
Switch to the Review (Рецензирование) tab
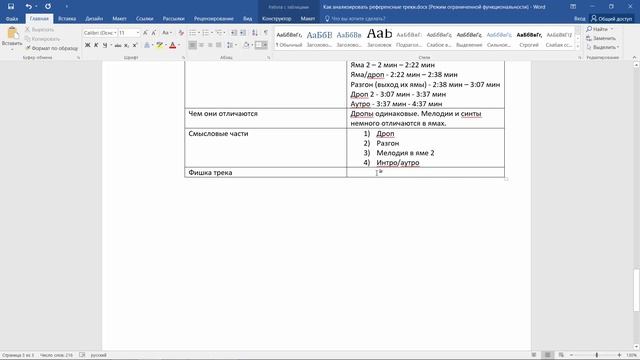[x=214, y=19]
